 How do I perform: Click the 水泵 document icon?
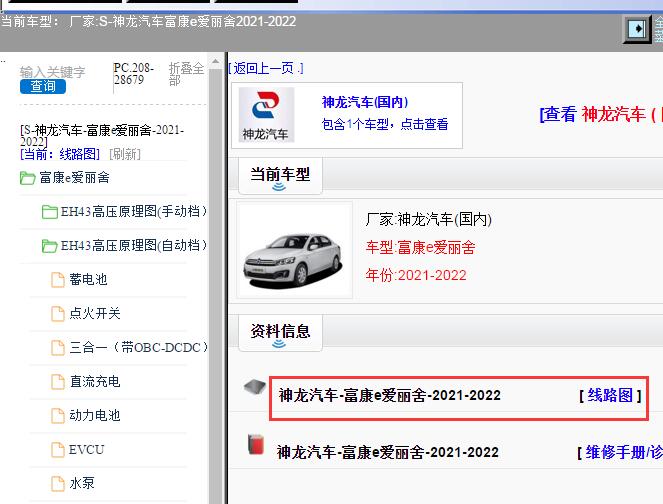pos(58,484)
